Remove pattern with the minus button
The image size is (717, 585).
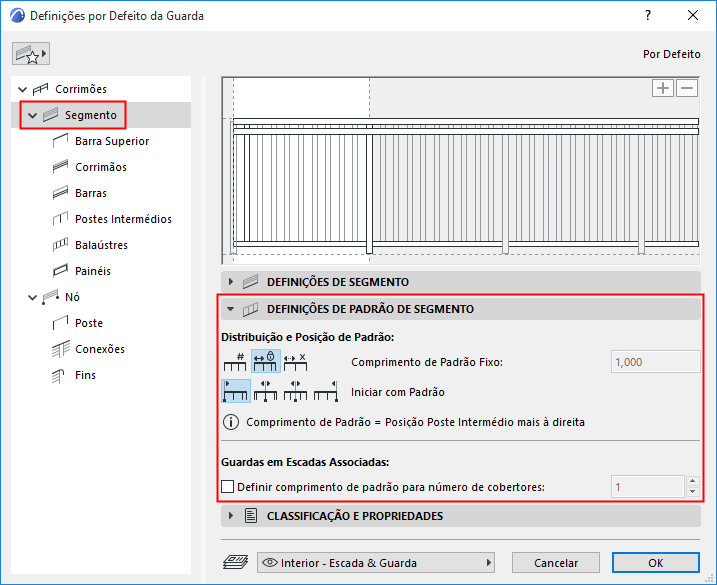click(x=687, y=88)
